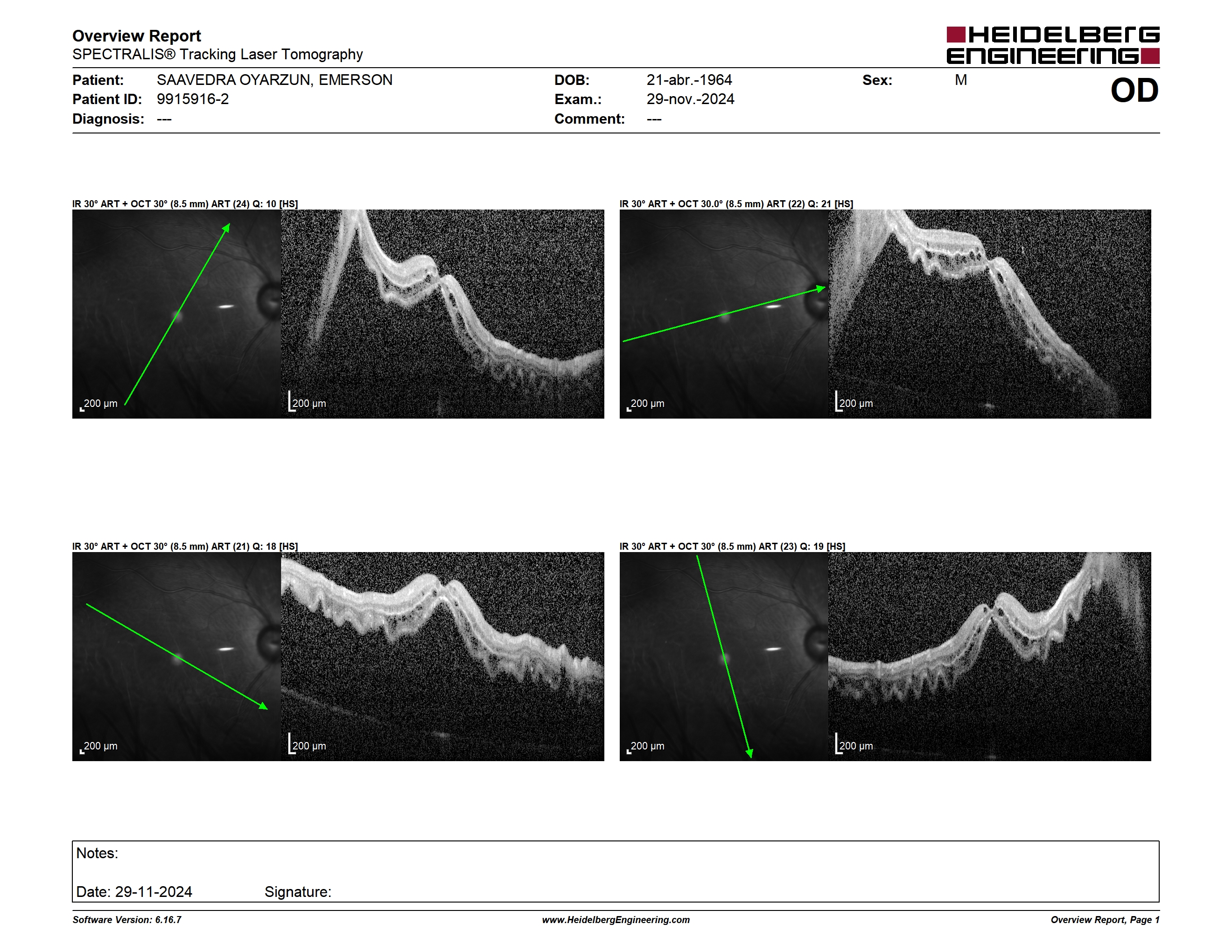The width and height of the screenshot is (1232, 952).
Task: Click 200 µm scale in top-left fundus image
Action: click(x=99, y=405)
